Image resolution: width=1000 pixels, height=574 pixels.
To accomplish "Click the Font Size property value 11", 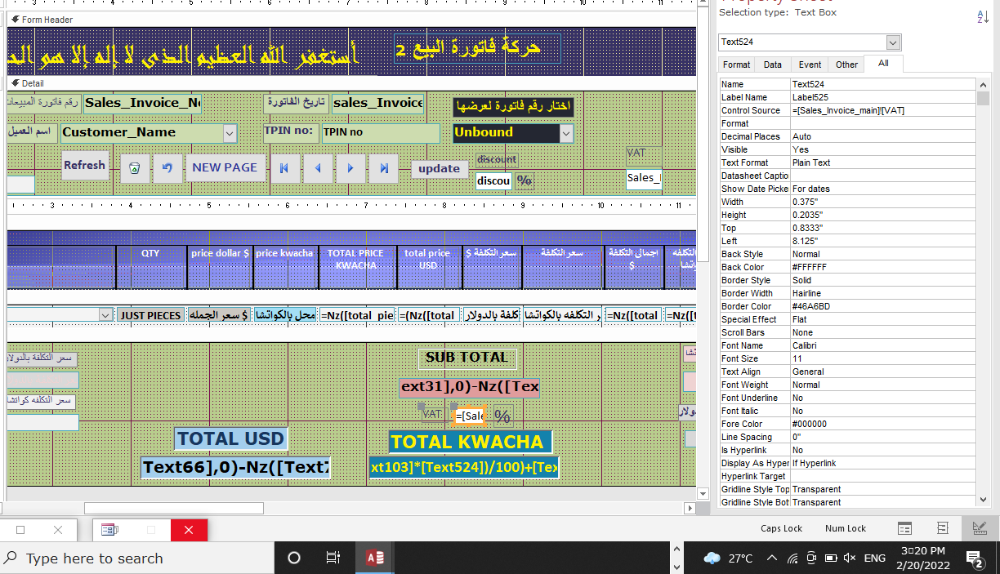I will pos(883,359).
